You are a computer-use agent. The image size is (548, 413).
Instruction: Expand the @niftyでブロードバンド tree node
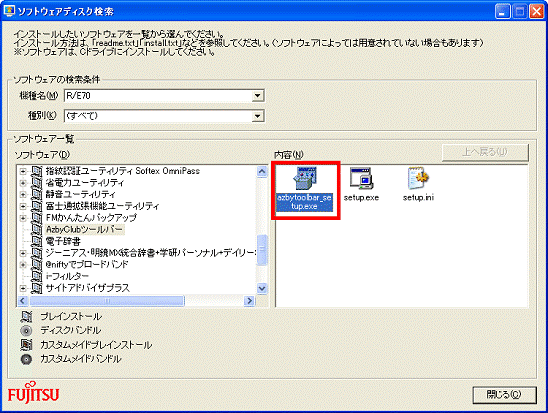tap(23, 265)
